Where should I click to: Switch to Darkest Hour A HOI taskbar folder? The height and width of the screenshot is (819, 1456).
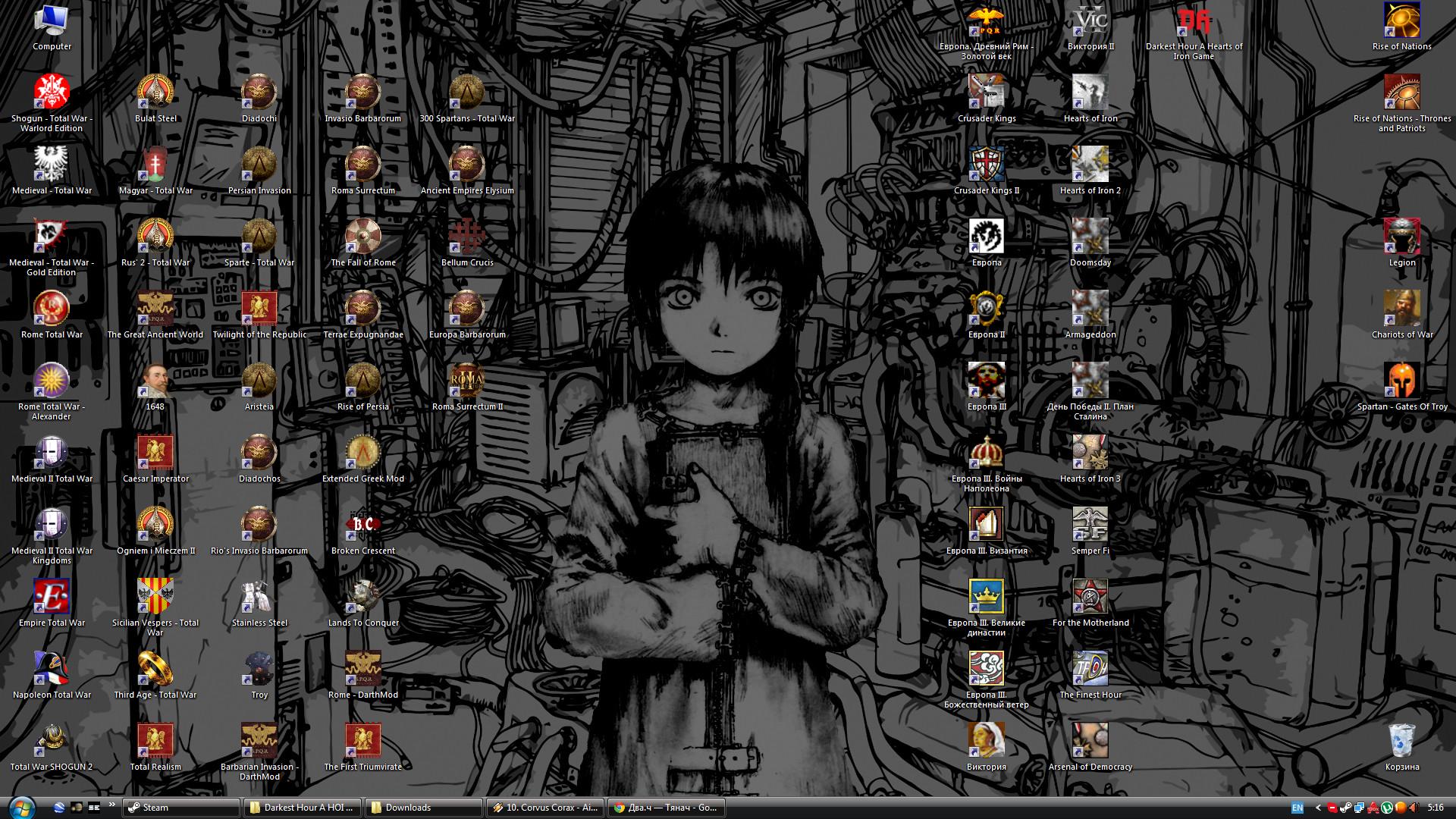[302, 808]
